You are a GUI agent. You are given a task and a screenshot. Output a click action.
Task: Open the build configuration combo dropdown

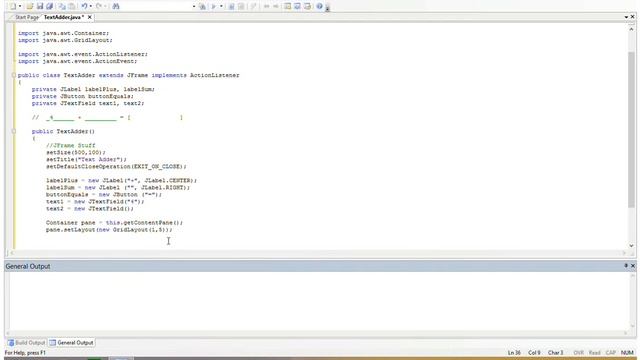pyautogui.click(x=194, y=6)
